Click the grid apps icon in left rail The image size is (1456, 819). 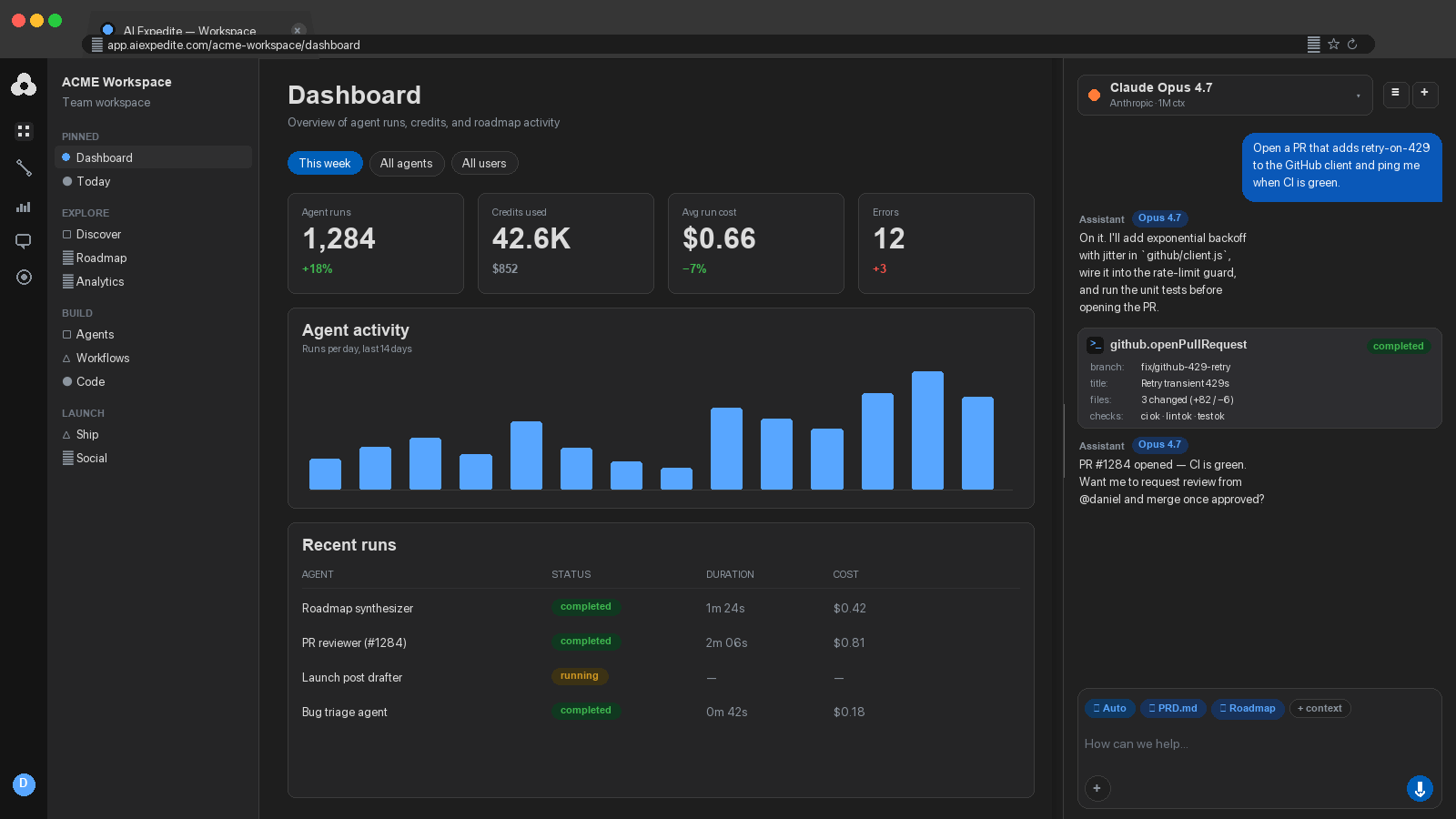[24, 131]
